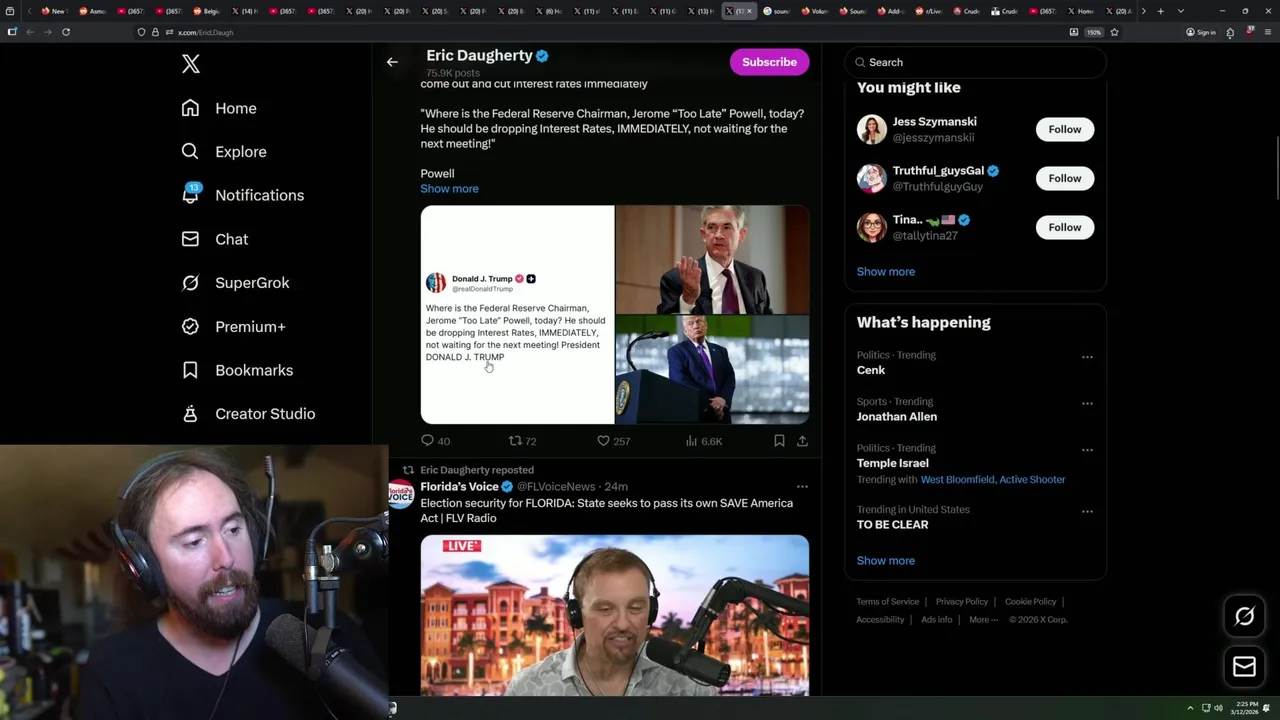This screenshot has width=1280, height=720.
Task: Open the Jerome Powell photo
Action: (712, 260)
